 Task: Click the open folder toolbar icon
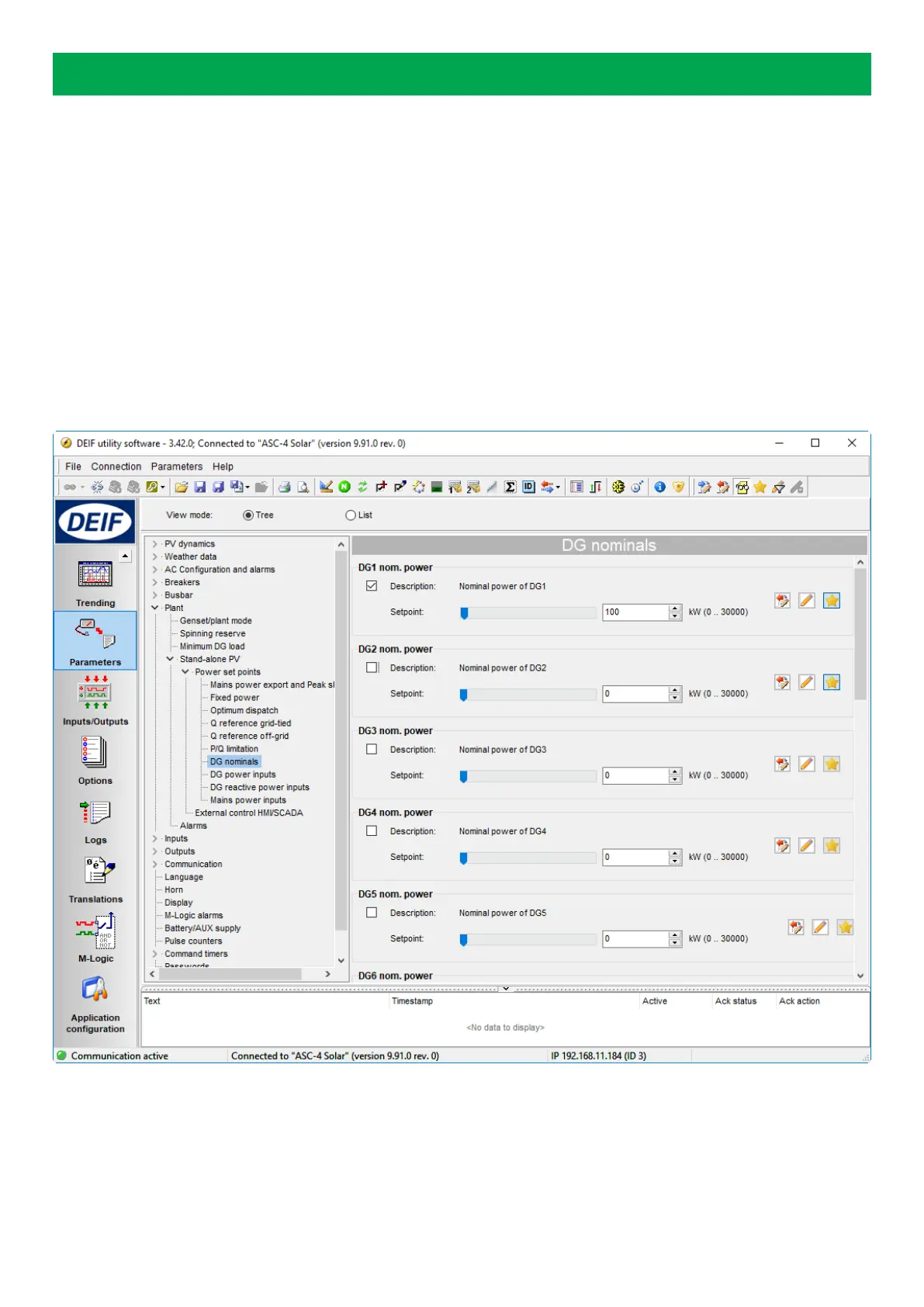[181, 487]
